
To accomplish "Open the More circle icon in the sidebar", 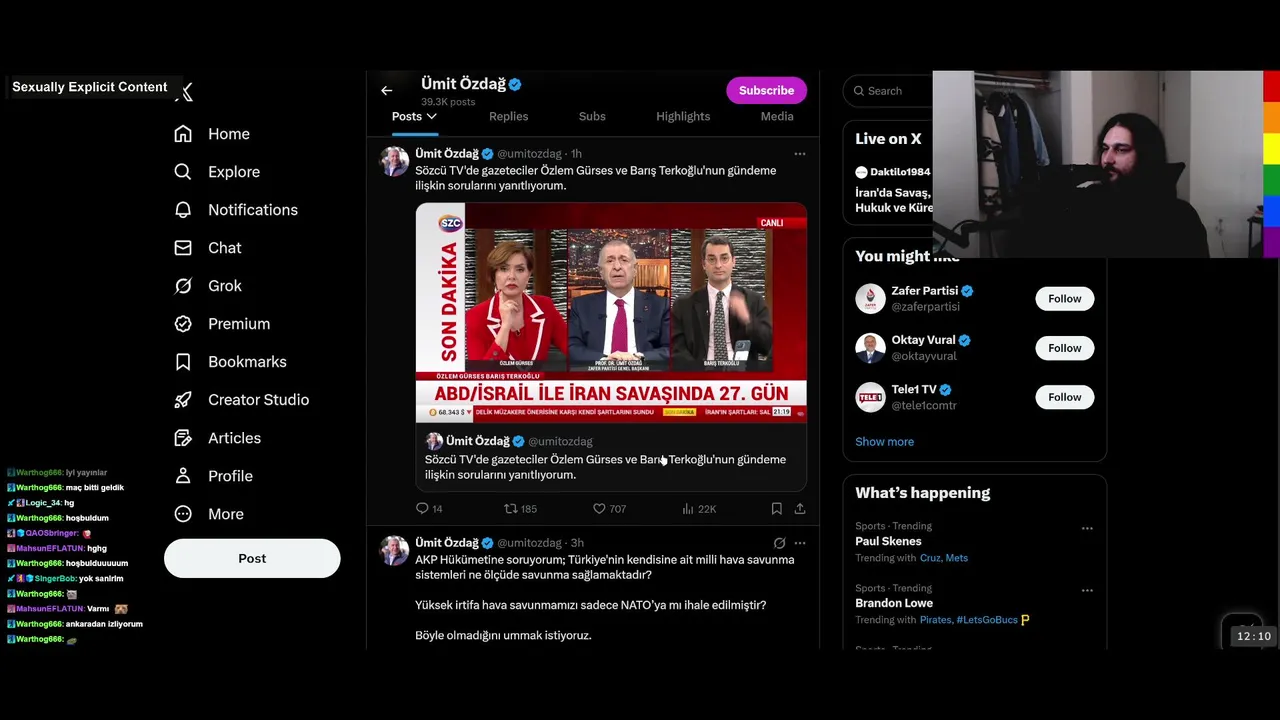I will [x=183, y=514].
